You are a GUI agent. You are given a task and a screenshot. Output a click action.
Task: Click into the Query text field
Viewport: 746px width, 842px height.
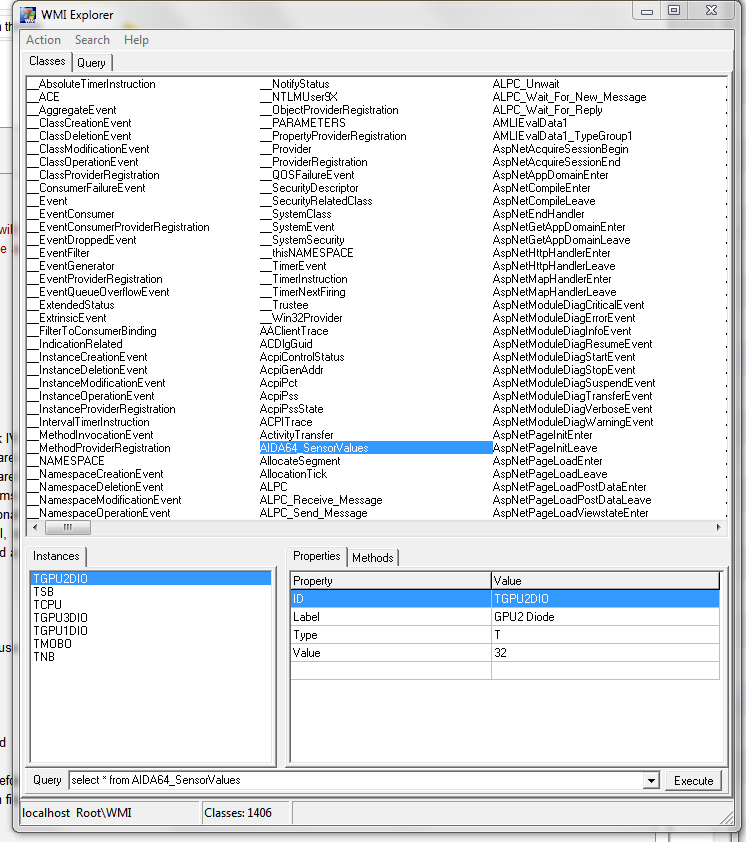point(356,780)
